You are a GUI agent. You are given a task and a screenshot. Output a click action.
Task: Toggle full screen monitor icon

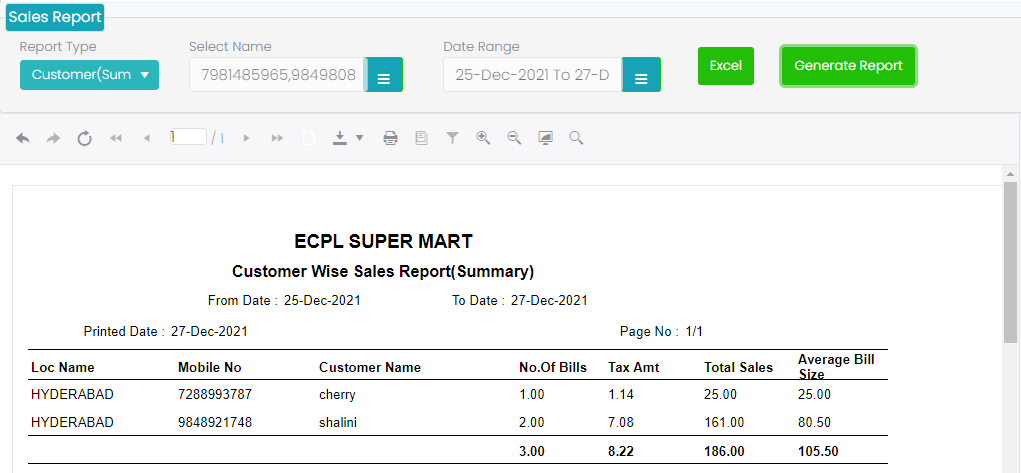click(545, 138)
